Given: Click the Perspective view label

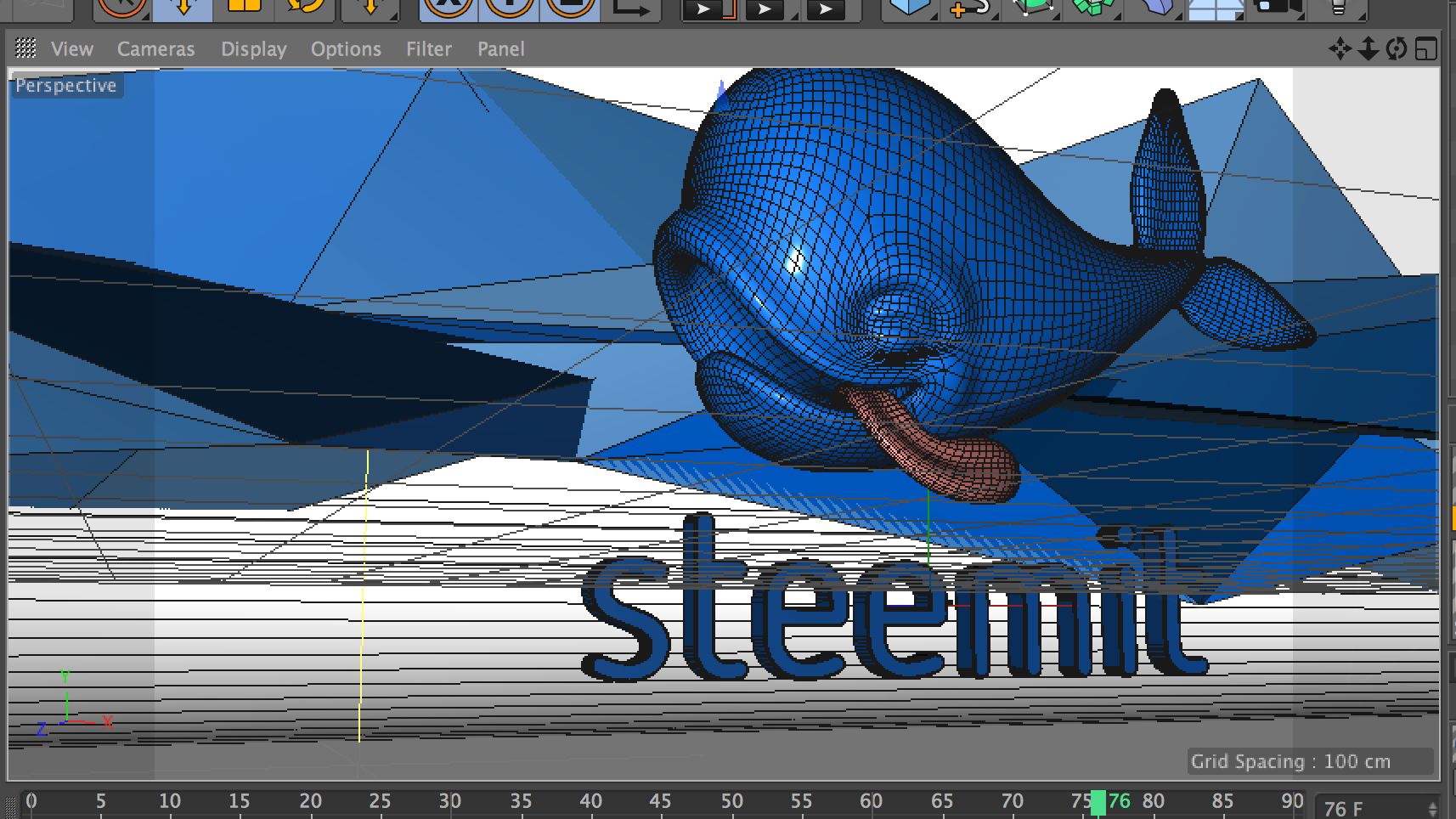Looking at the screenshot, I should click(66, 85).
